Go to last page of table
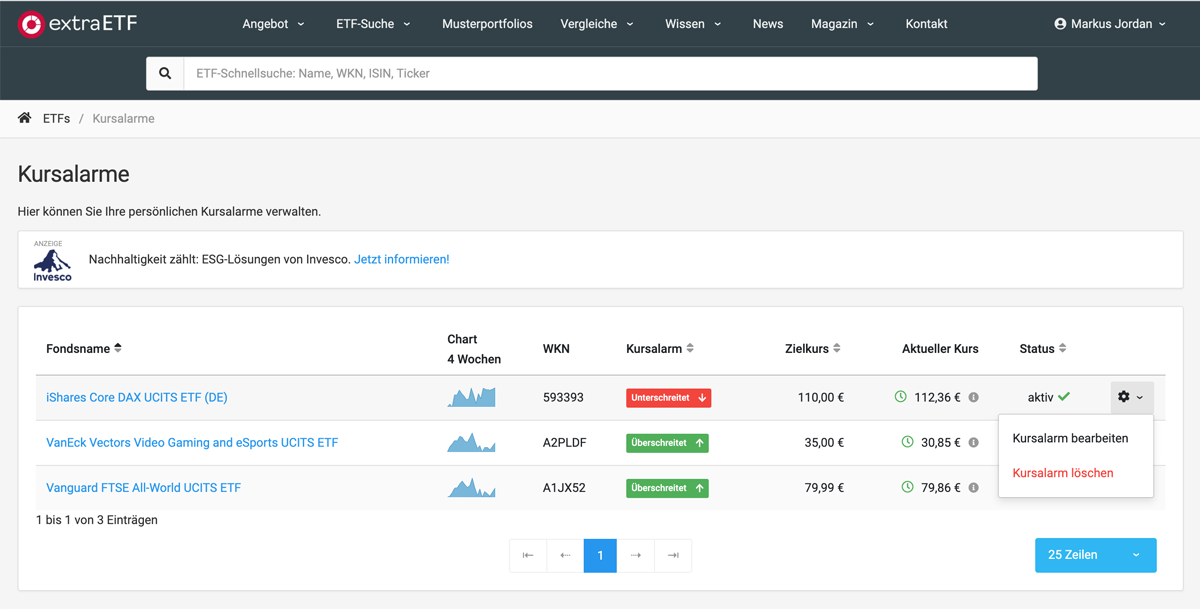Screen dimensions: 1200x609 (673, 555)
